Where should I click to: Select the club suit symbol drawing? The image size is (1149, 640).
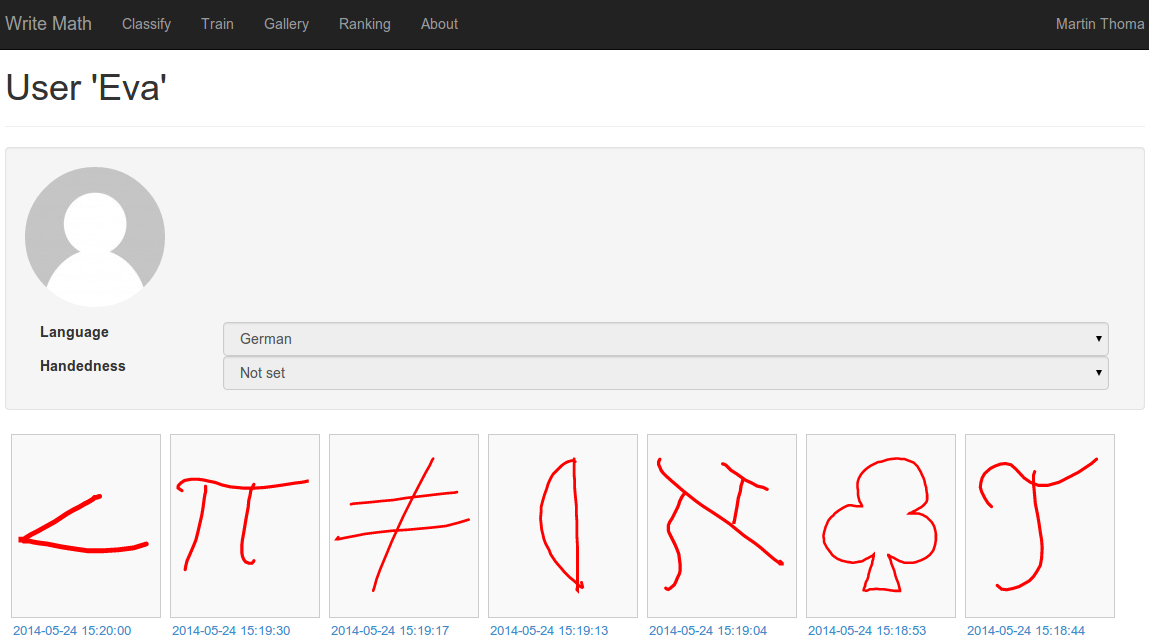point(881,525)
